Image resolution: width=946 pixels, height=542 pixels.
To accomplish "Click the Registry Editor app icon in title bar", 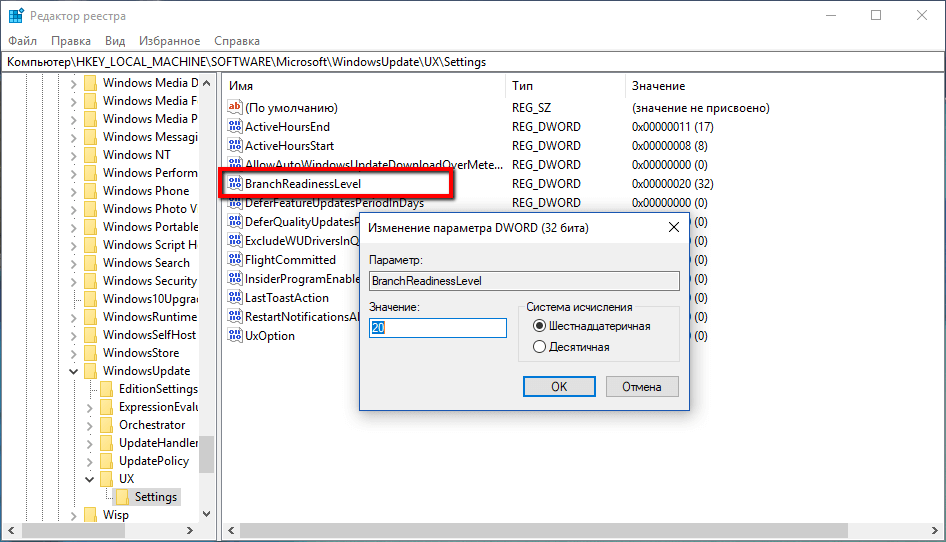I will tap(16, 16).
